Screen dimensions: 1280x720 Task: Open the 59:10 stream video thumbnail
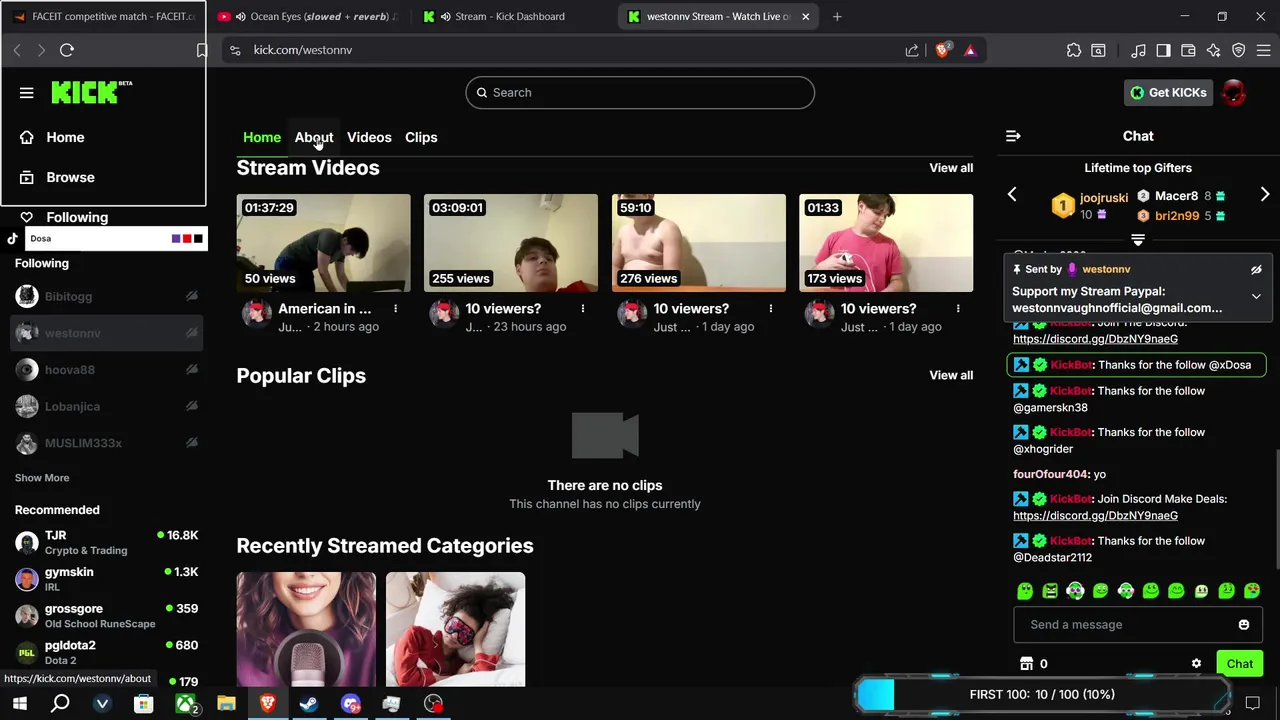(x=699, y=243)
